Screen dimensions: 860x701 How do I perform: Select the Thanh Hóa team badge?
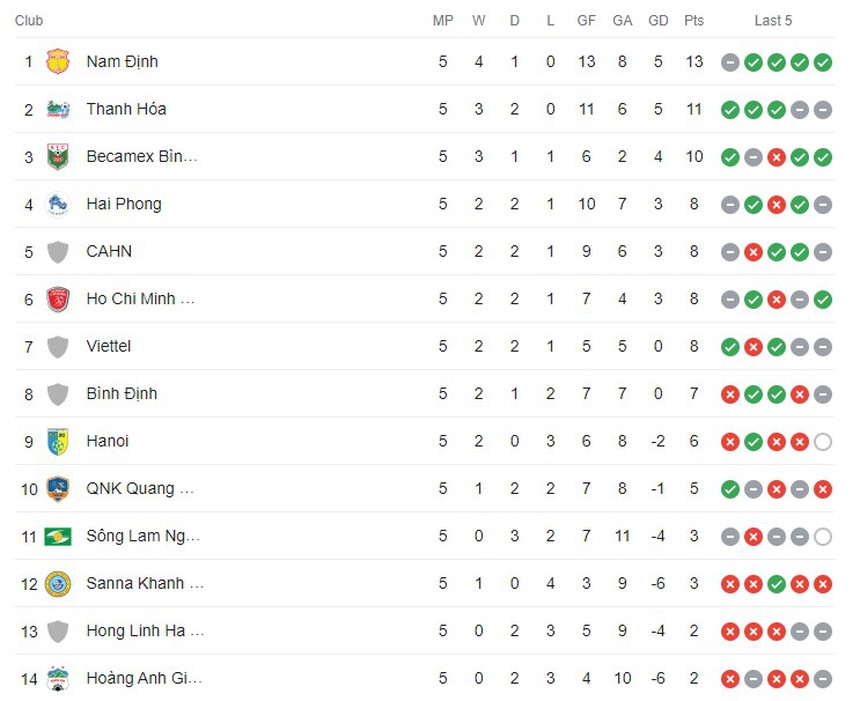click(58, 109)
